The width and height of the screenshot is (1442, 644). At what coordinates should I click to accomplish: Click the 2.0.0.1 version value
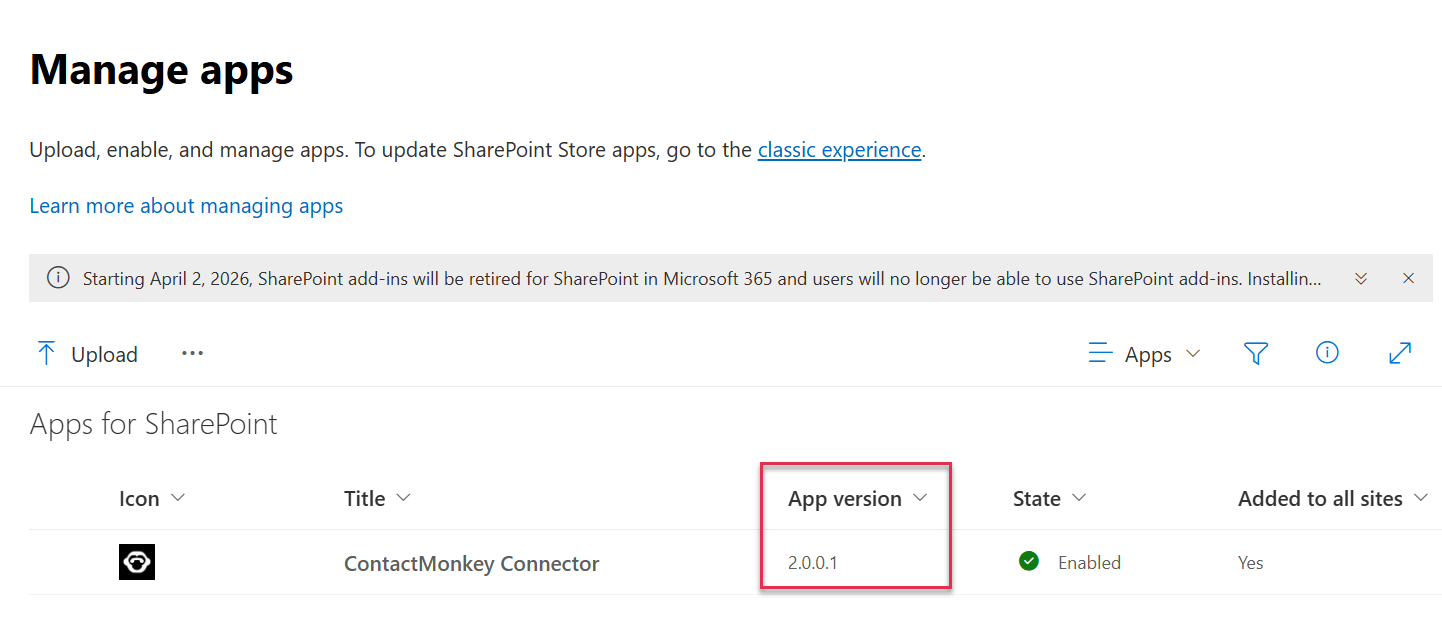click(813, 562)
